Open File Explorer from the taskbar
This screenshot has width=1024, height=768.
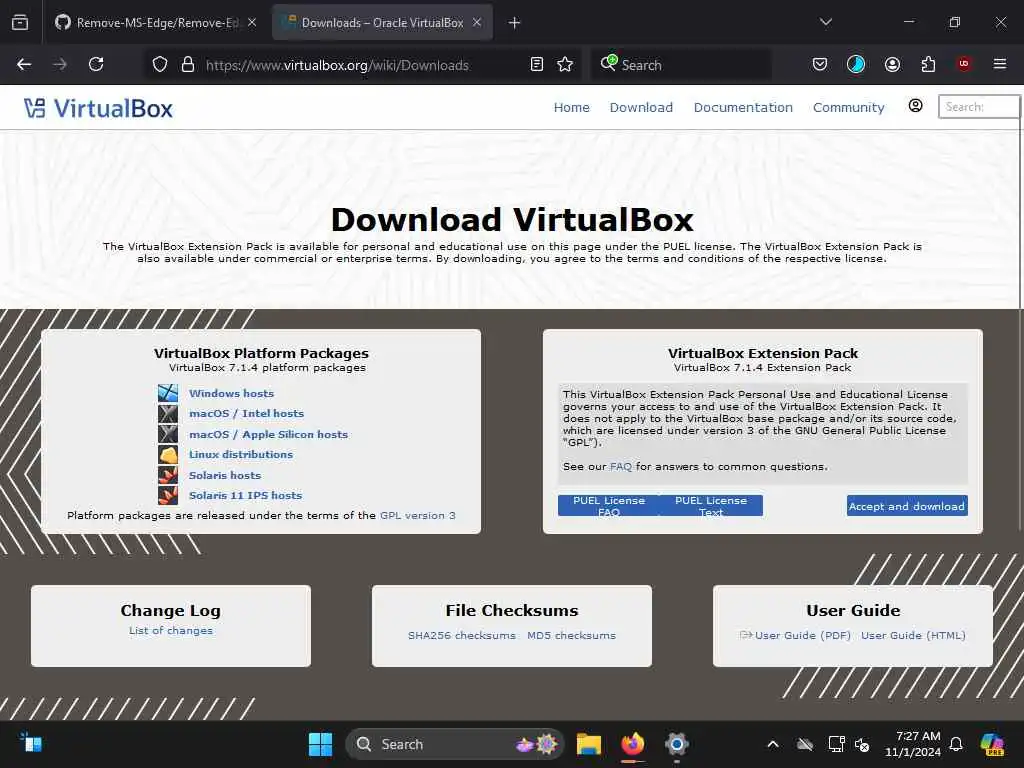click(x=588, y=744)
